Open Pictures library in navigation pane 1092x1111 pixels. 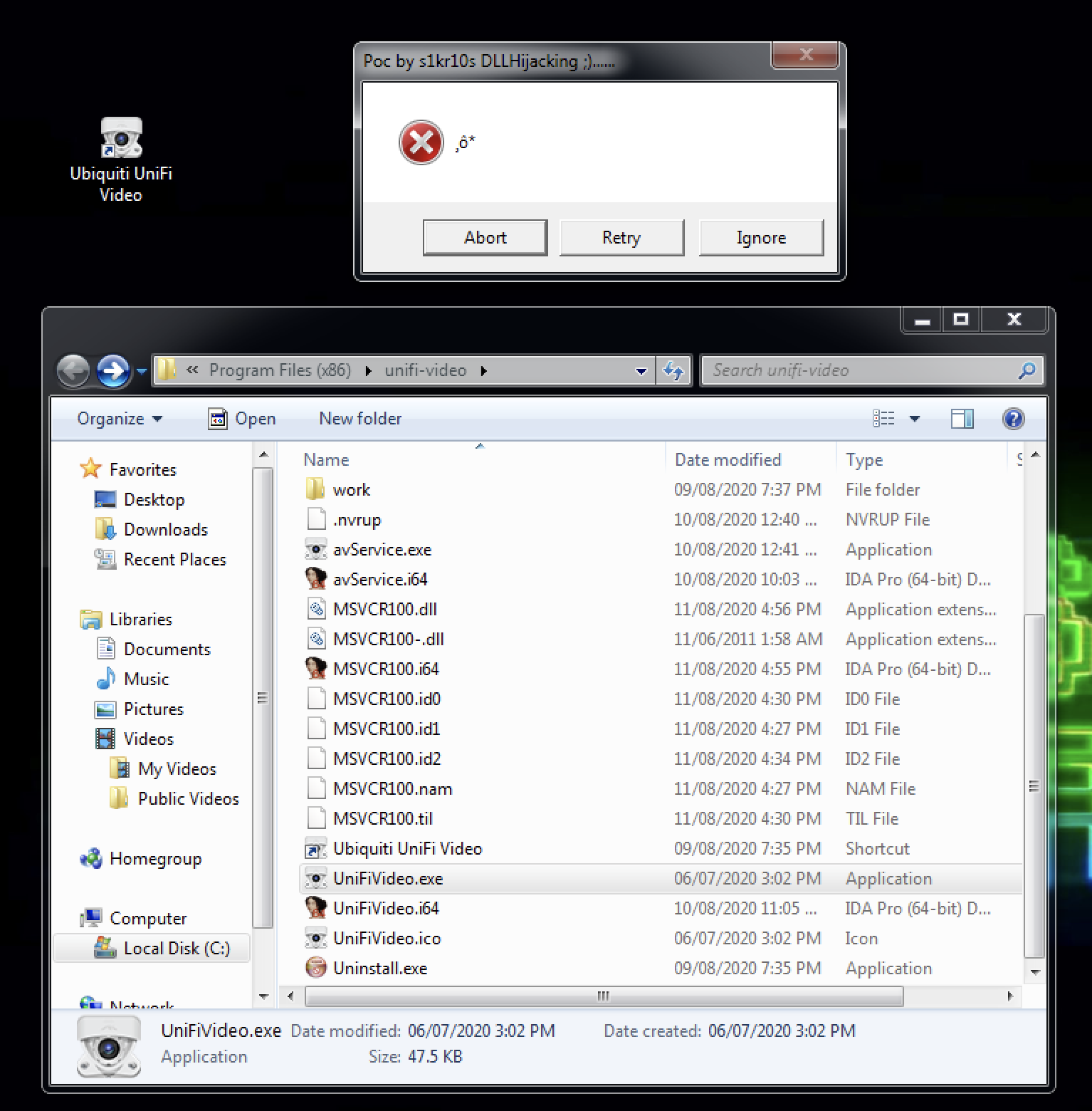[140, 709]
